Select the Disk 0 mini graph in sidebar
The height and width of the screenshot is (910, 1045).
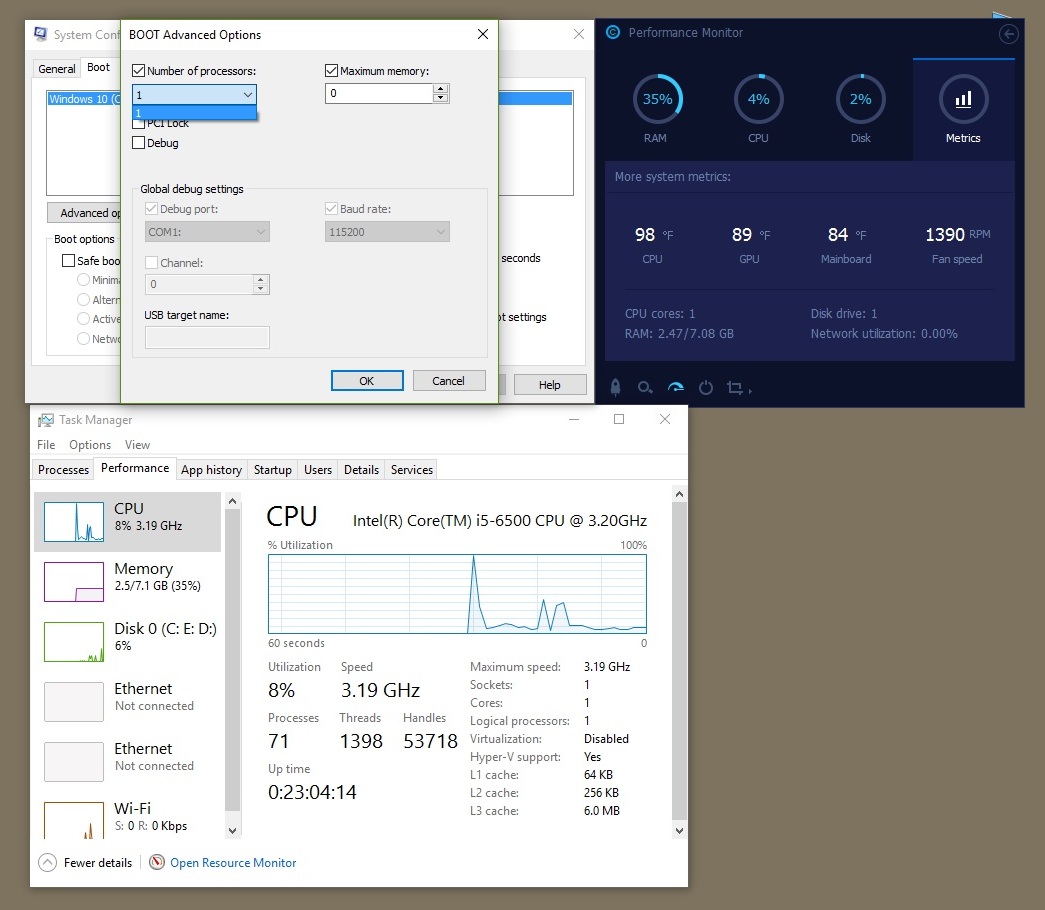coord(74,642)
